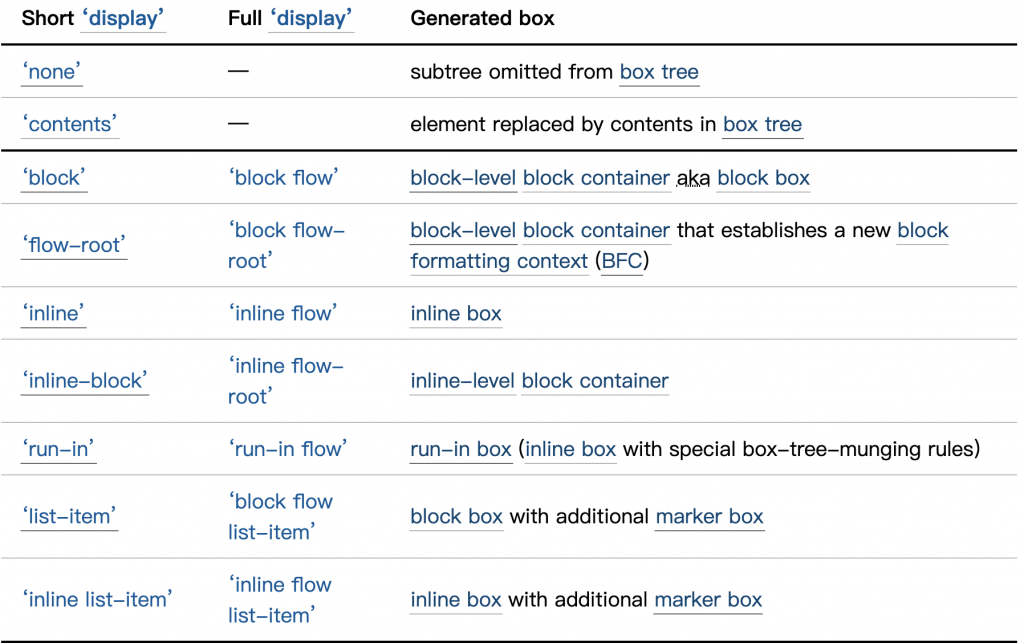Open the 'contents' keyword link
This screenshot has width=1024, height=643.
tap(70, 125)
